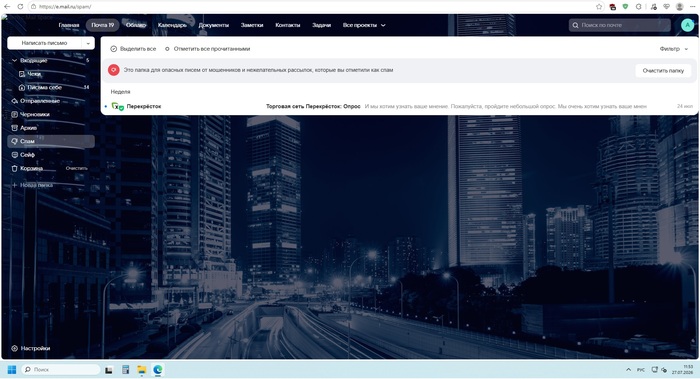
Task: Open the browser profile avatar icon
Action: 679,7
